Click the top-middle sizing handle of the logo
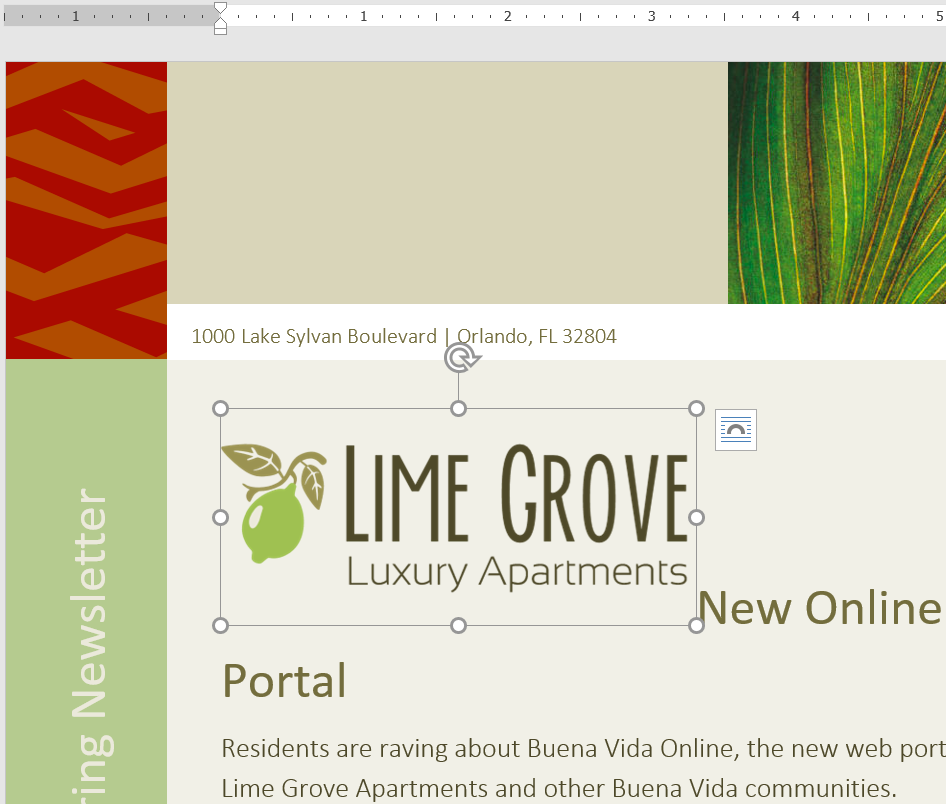Screen dimensions: 946x804 click(459, 408)
